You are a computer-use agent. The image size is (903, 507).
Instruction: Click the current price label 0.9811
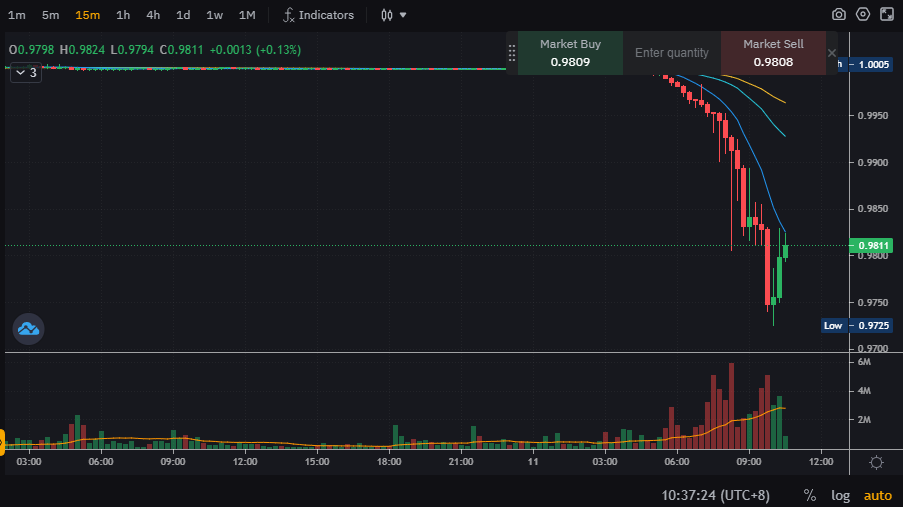click(x=871, y=245)
